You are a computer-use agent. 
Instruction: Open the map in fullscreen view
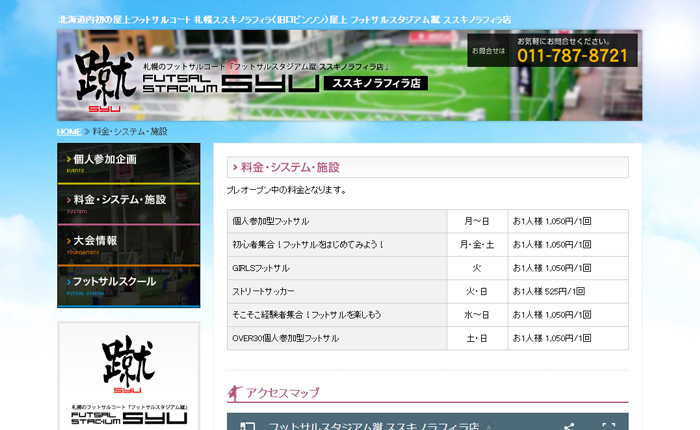[x=607, y=425]
